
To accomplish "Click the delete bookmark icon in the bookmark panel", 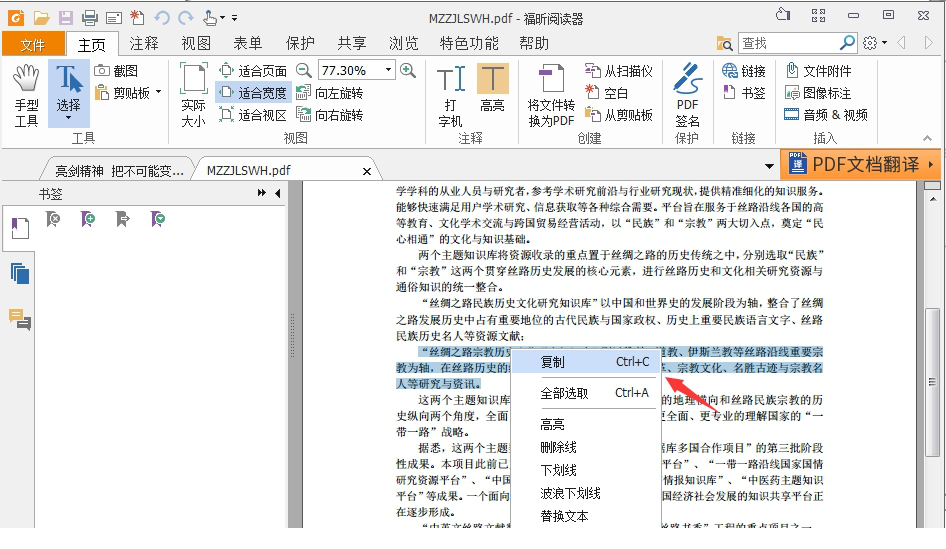I will 54,219.
